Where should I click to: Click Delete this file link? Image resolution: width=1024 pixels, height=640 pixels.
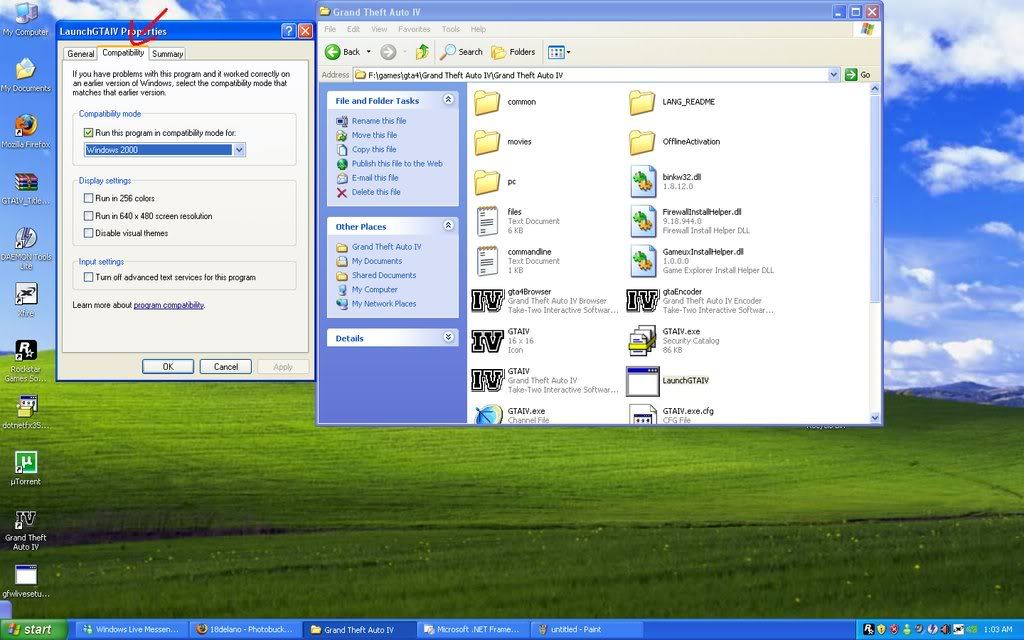click(x=376, y=192)
